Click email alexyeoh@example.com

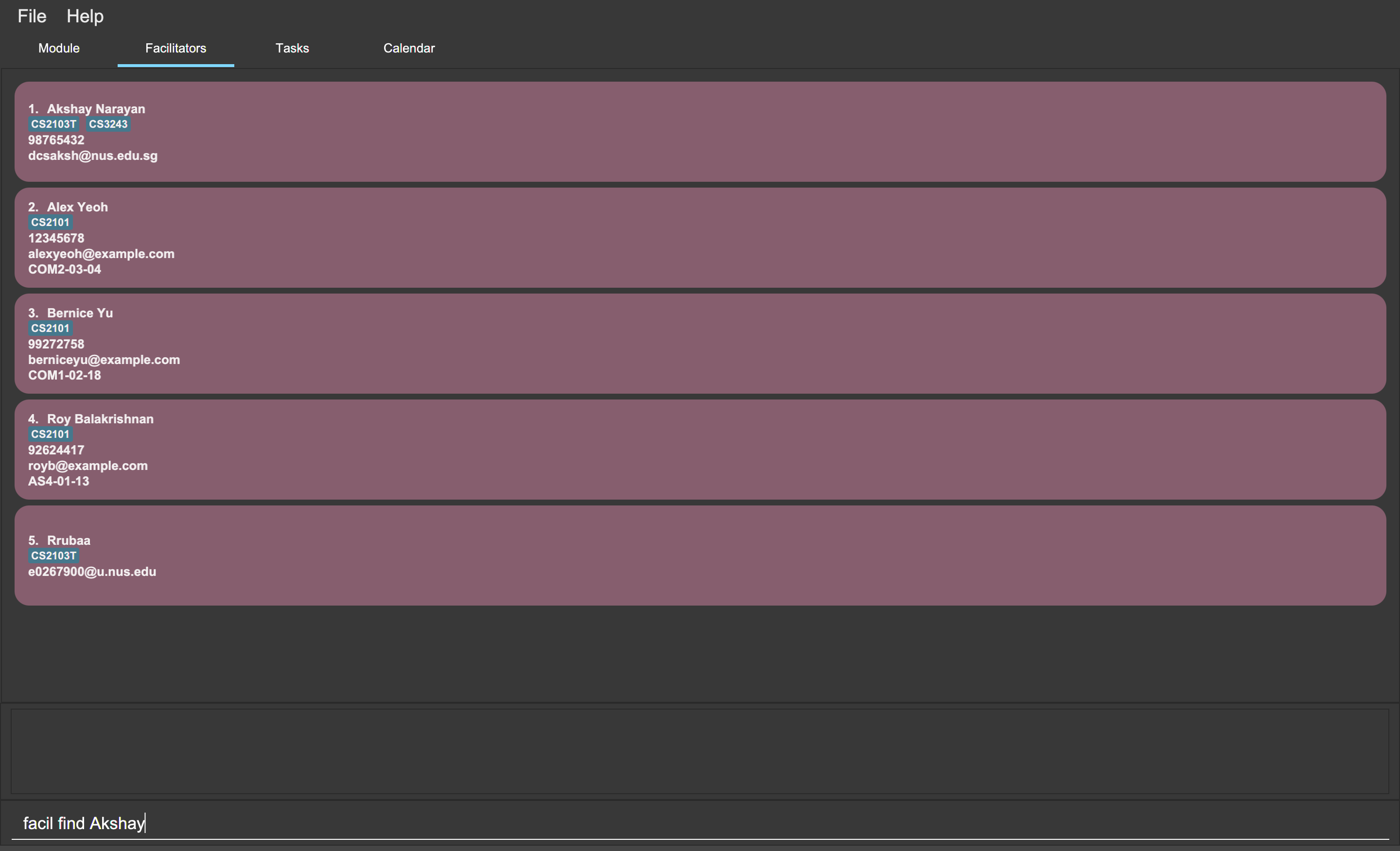coord(101,254)
